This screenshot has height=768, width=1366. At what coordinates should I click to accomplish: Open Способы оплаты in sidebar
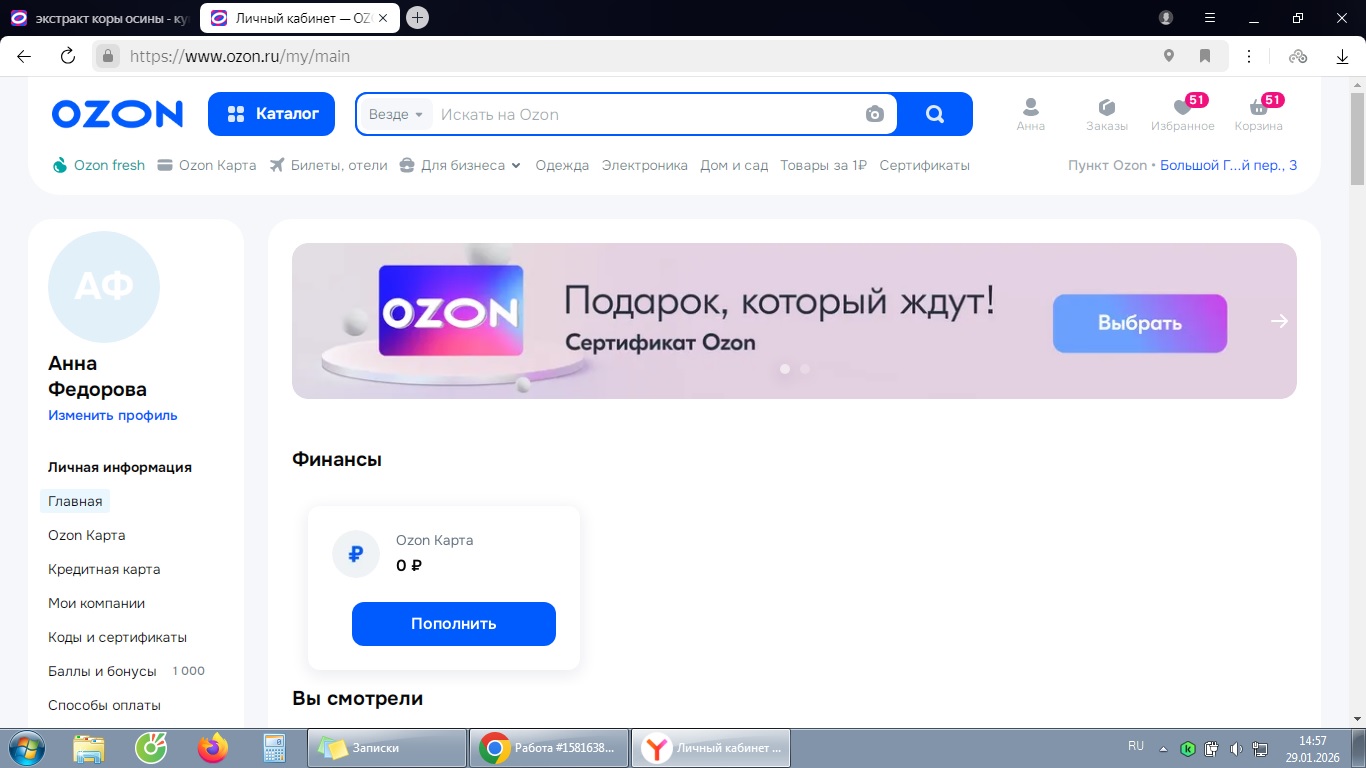coord(104,705)
